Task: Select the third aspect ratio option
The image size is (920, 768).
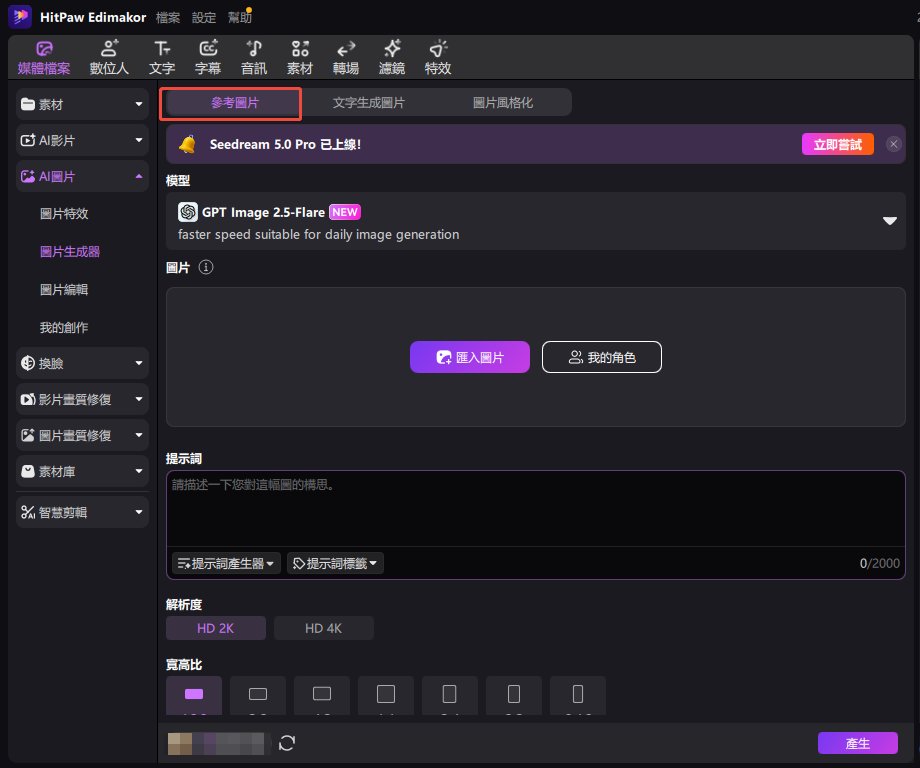Action: coord(322,695)
